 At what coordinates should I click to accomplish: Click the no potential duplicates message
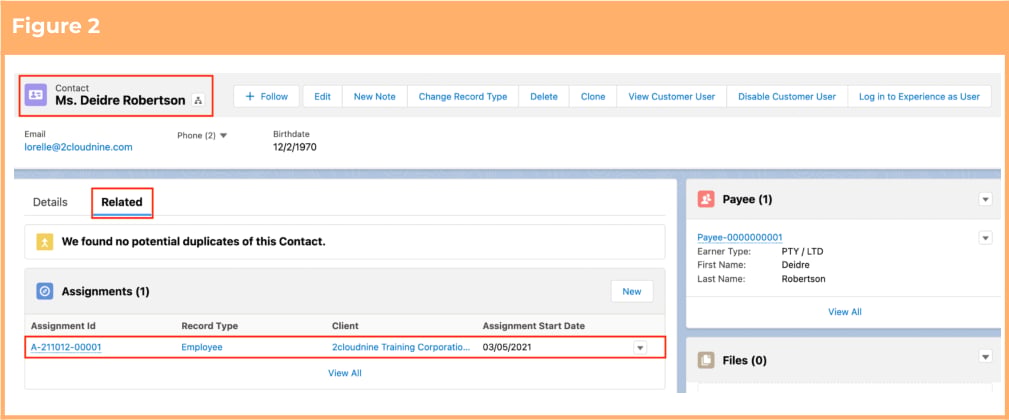[194, 242]
